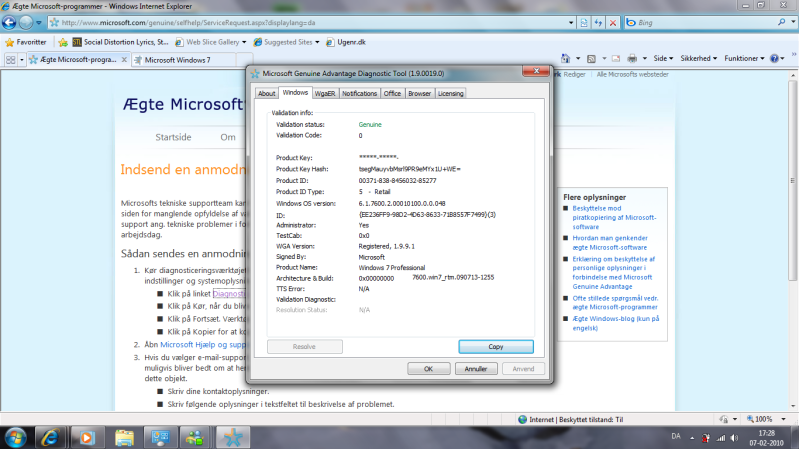The height and width of the screenshot is (449, 799).
Task: Open the Licensing tab
Action: click(x=450, y=93)
